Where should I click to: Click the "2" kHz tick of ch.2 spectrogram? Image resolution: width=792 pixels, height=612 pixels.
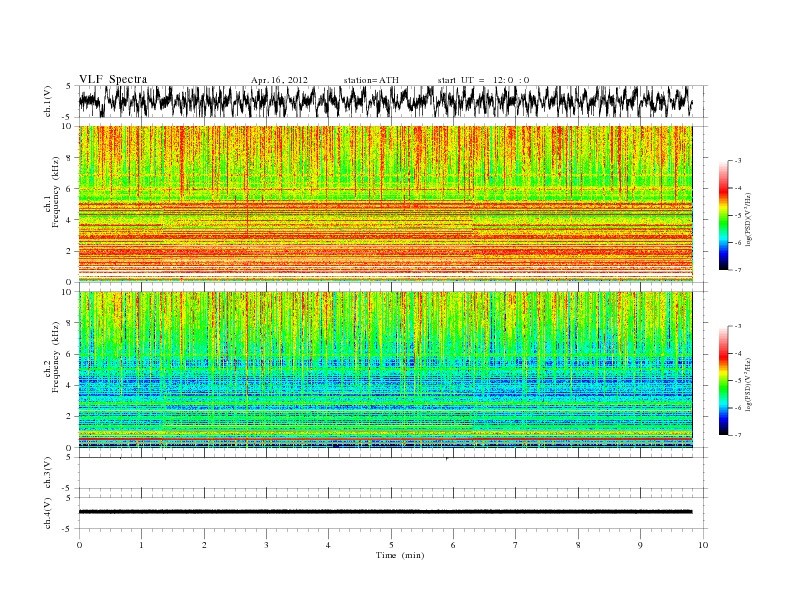(70, 416)
